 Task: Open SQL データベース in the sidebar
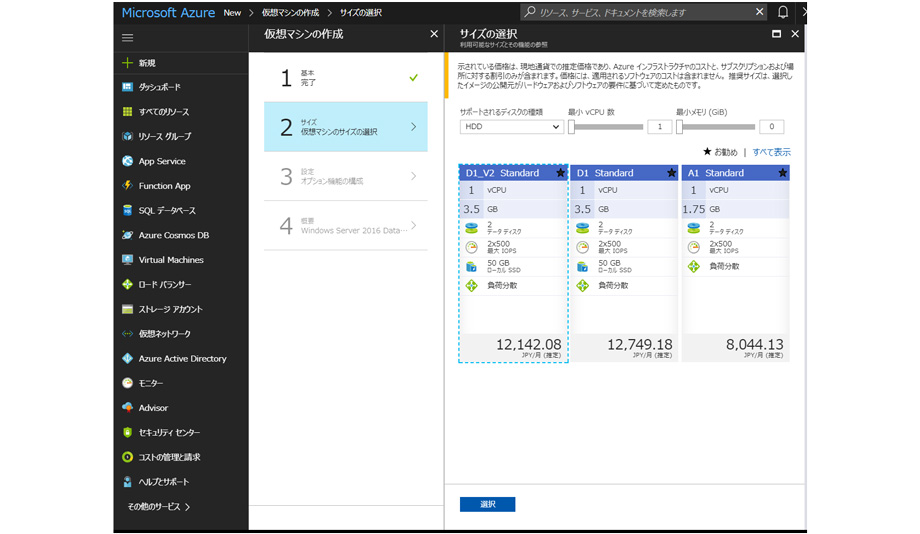coord(167,211)
